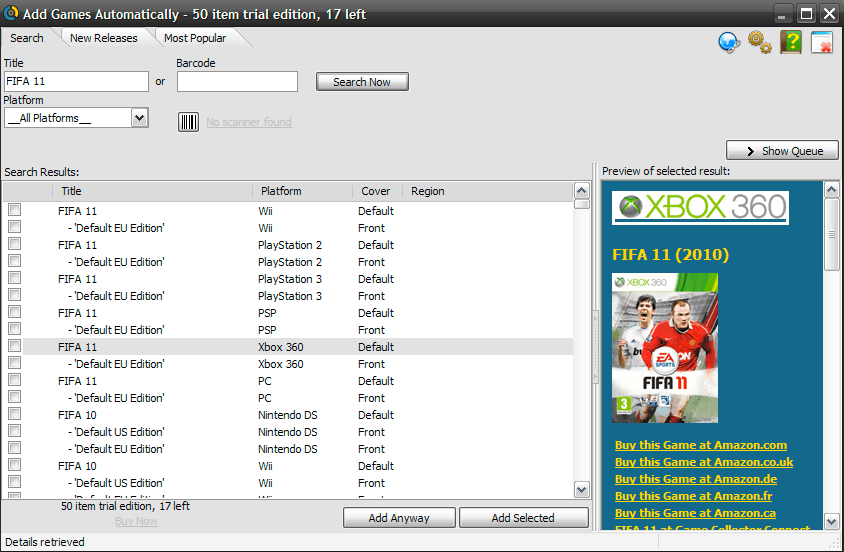844x552 pixels.
Task: Check the PC 'Default EU Edition' checkbox
Action: (15, 397)
